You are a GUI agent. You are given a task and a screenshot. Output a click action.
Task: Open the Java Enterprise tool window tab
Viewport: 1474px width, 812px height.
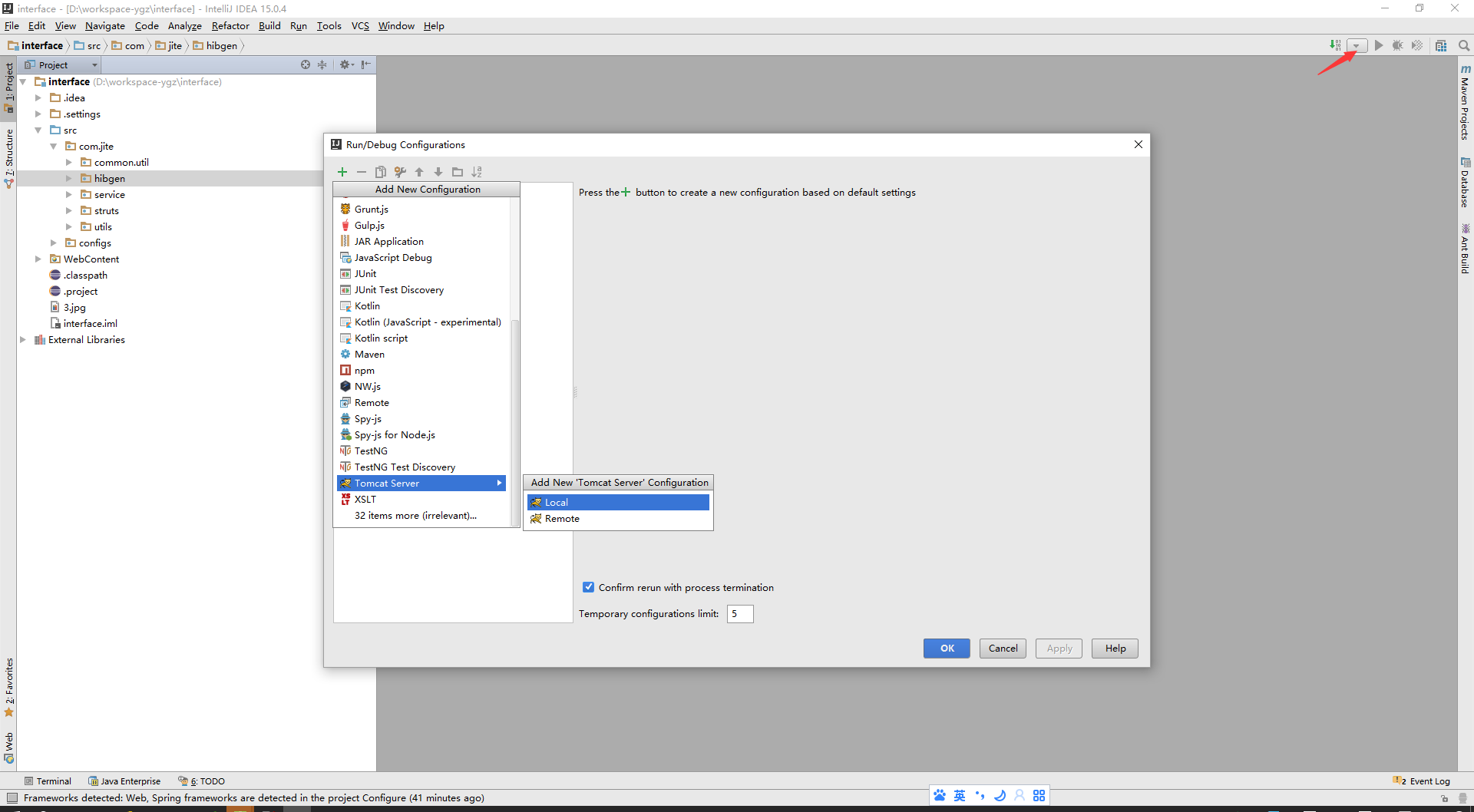coord(124,781)
